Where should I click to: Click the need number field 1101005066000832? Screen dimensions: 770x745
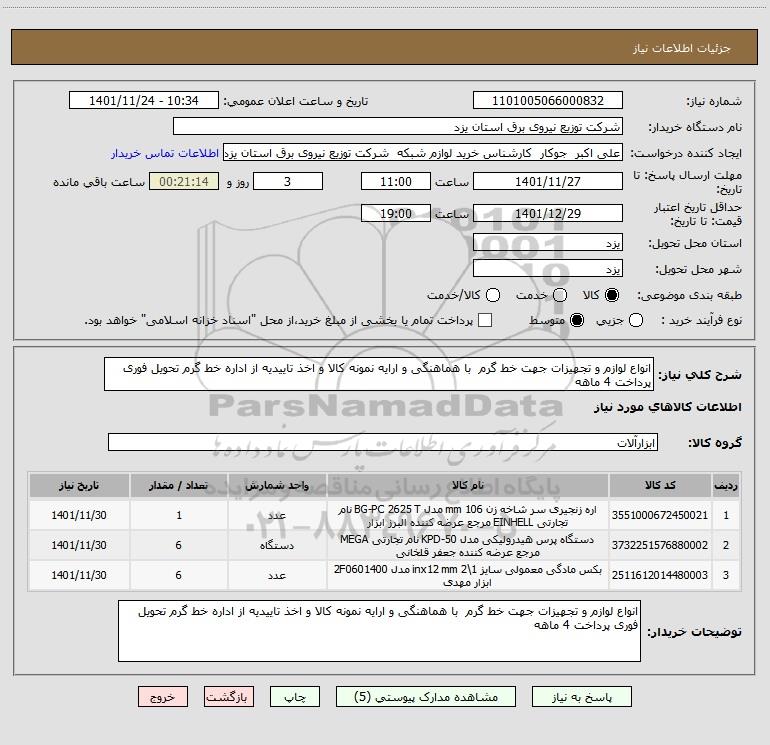pos(548,101)
